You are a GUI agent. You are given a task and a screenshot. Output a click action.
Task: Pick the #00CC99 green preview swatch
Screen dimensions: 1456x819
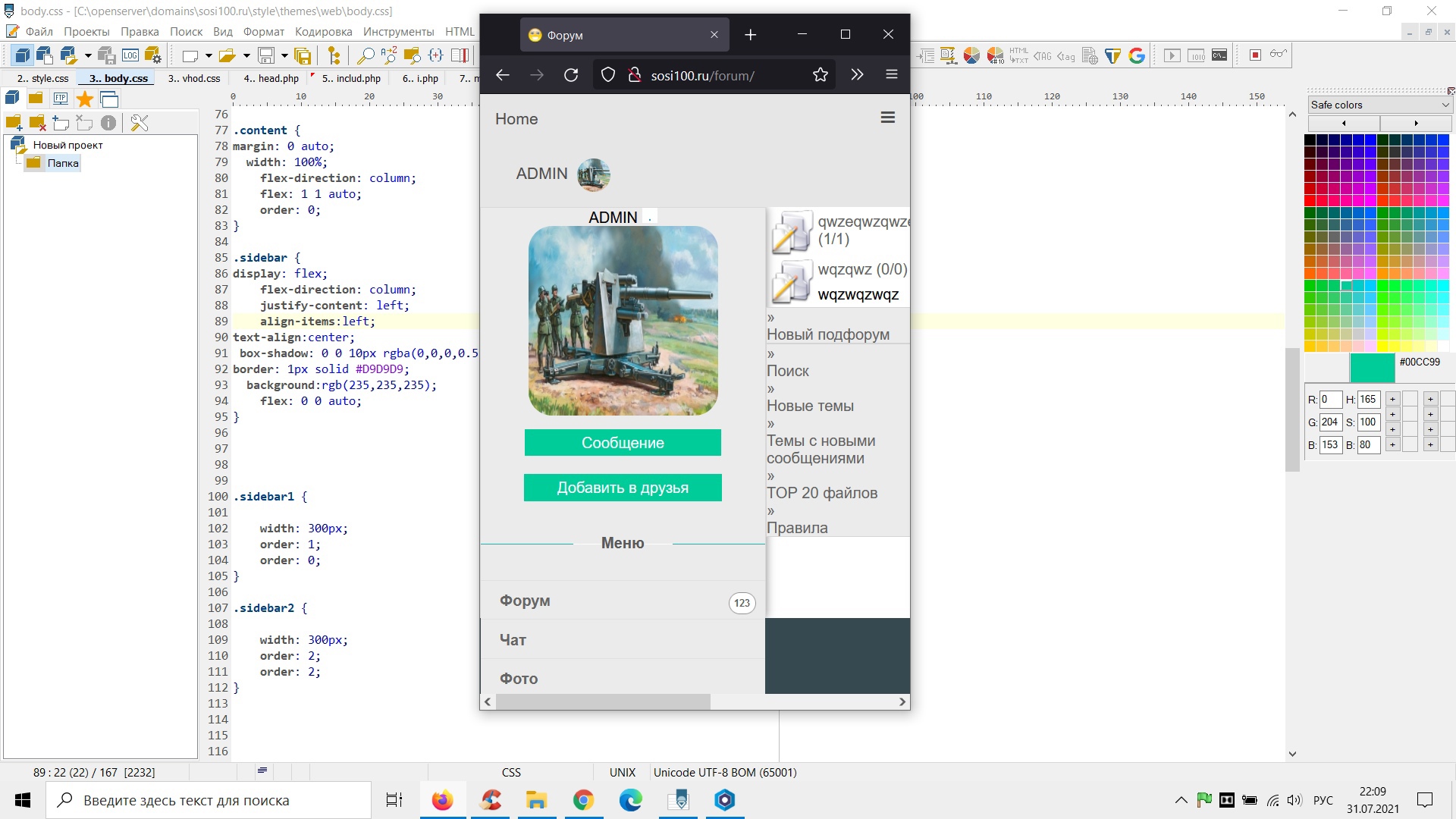[x=1372, y=368]
